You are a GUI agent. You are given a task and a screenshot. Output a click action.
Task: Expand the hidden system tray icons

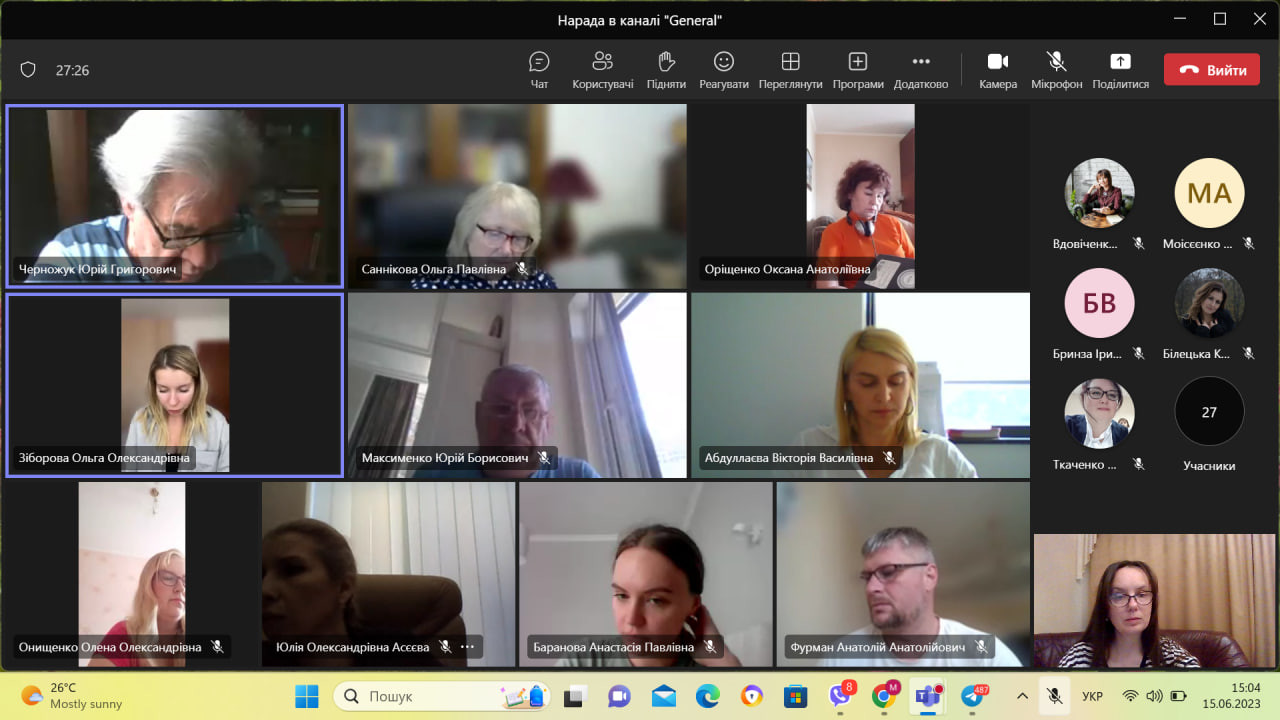click(1022, 696)
